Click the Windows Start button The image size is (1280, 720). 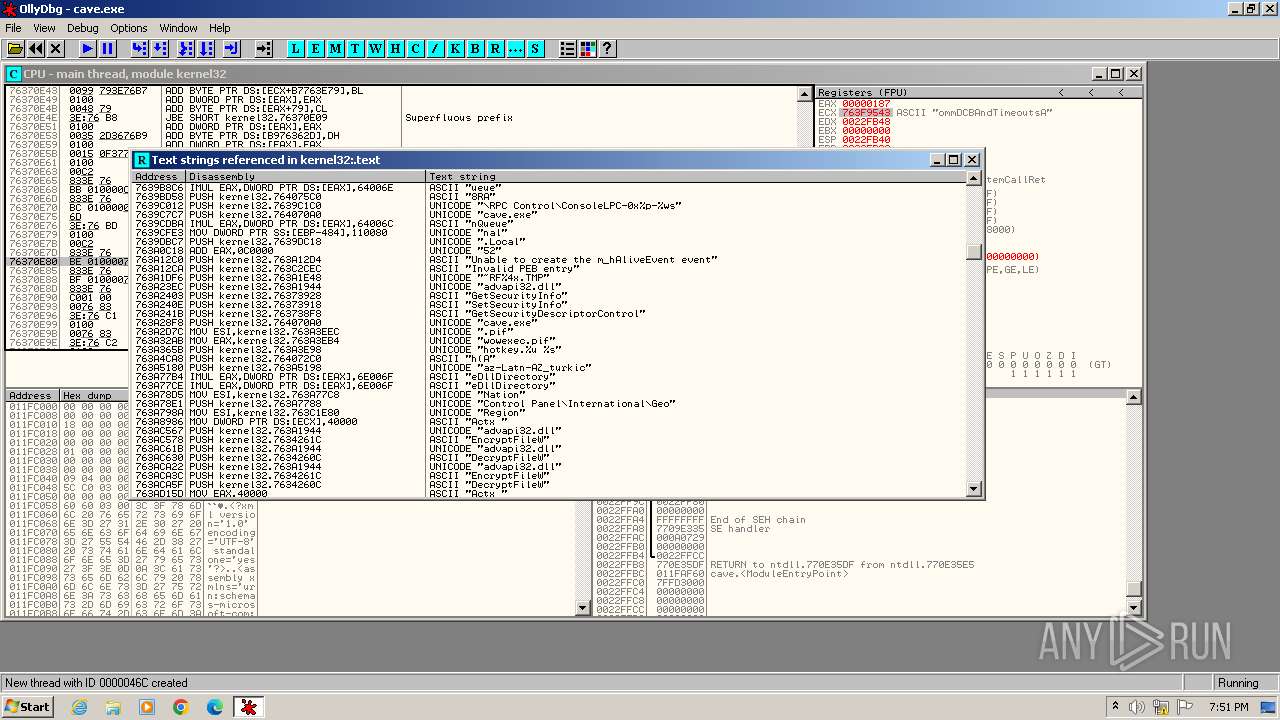tap(27, 706)
